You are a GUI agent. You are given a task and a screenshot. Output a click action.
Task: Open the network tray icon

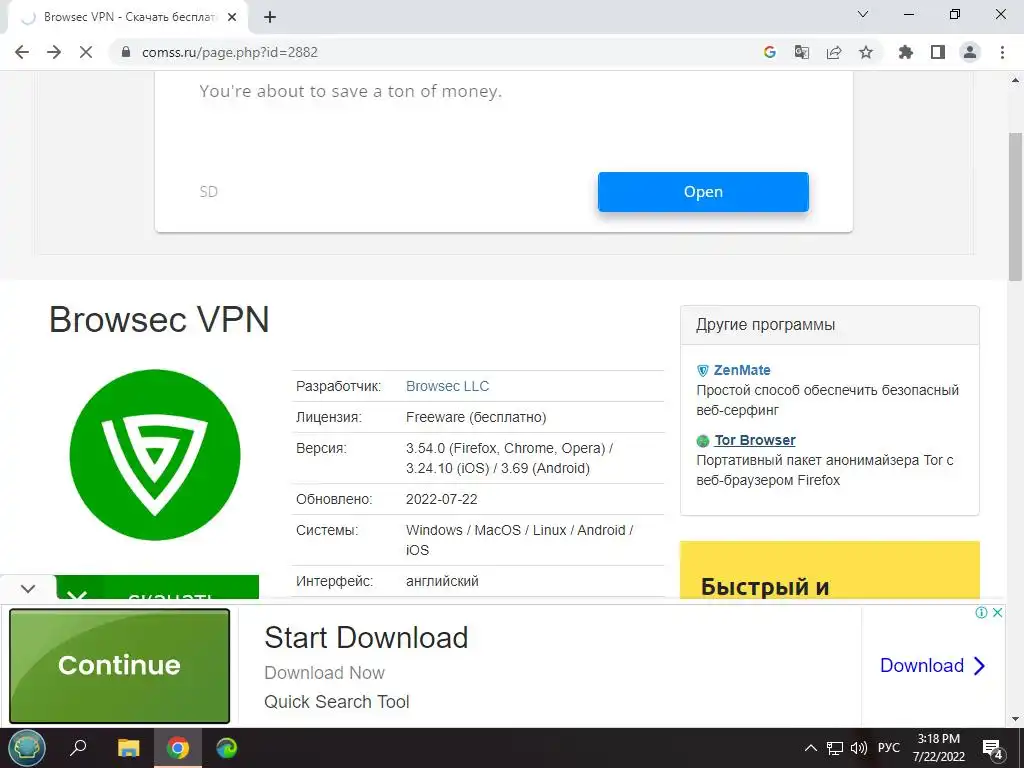pos(835,748)
